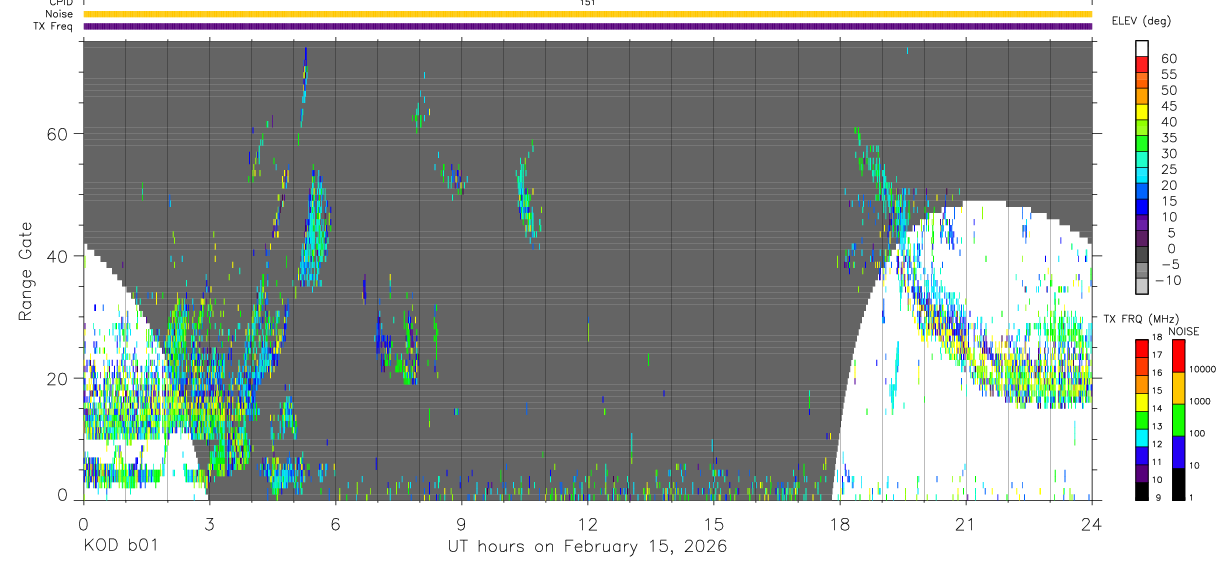Click the "Range Gate" y-axis title

click(27, 272)
